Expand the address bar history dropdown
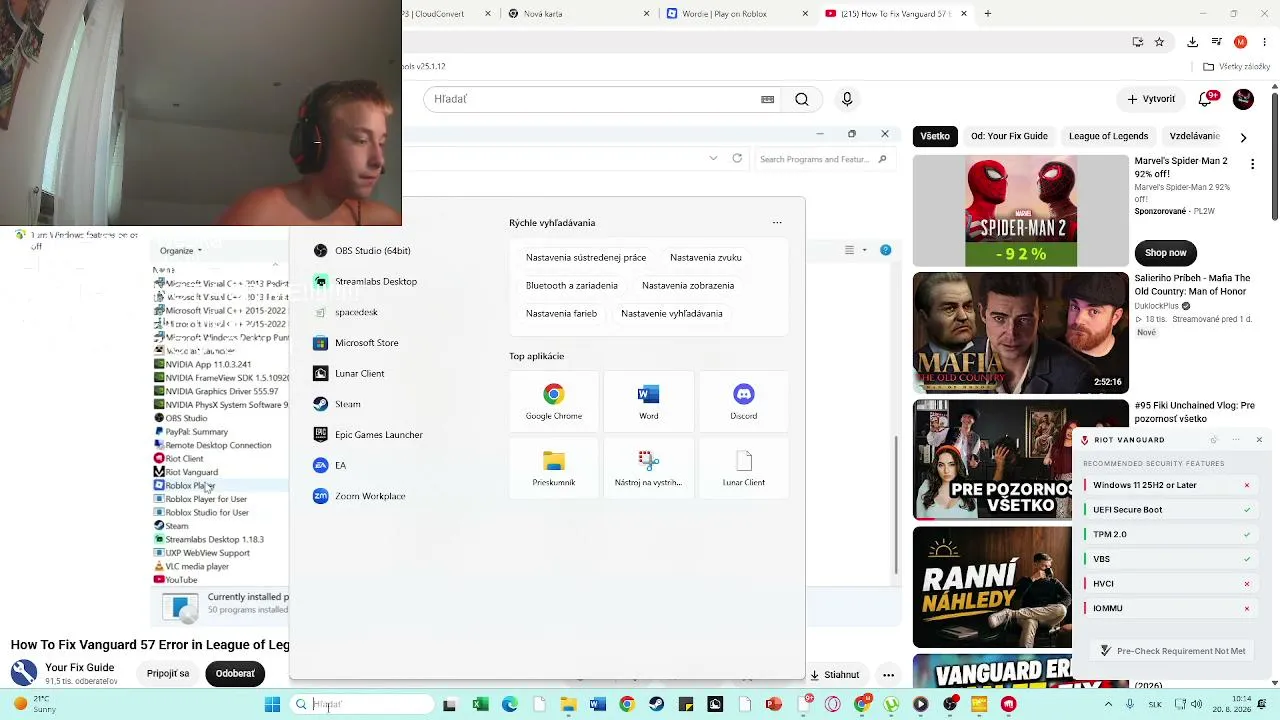This screenshot has height=720, width=1280. 713,158
